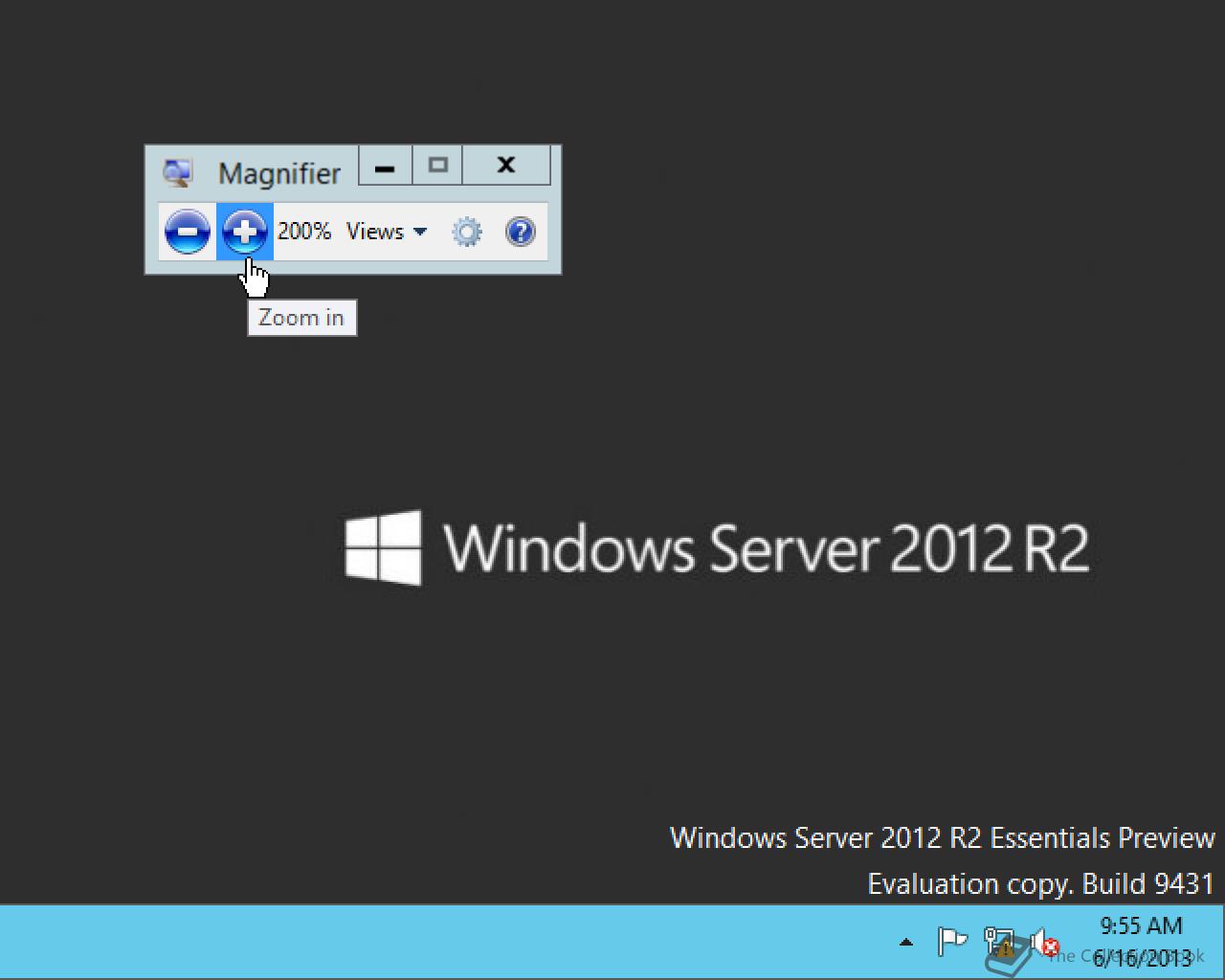1225x980 pixels.
Task: Open Magnifier options gear icon
Action: point(467,232)
